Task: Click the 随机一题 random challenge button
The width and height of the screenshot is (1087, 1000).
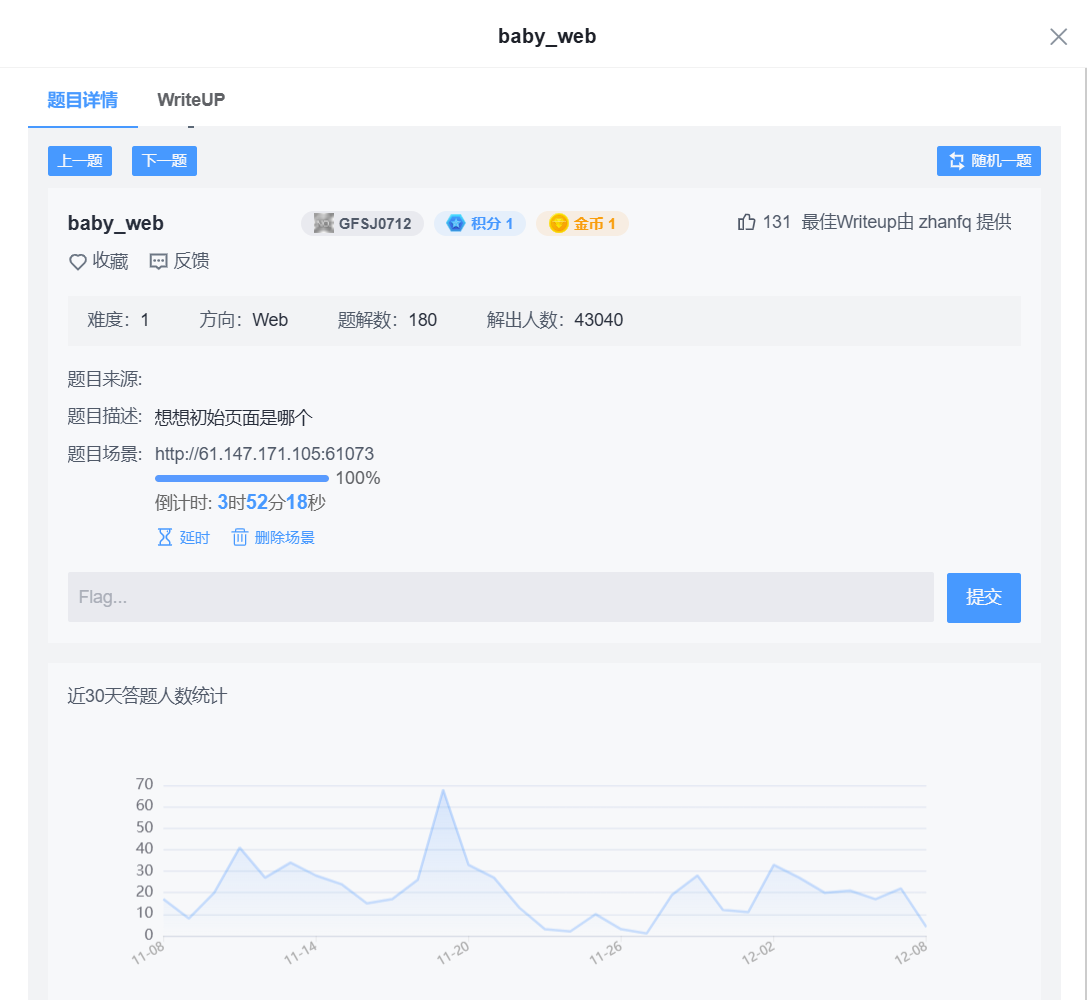Action: coord(989,161)
